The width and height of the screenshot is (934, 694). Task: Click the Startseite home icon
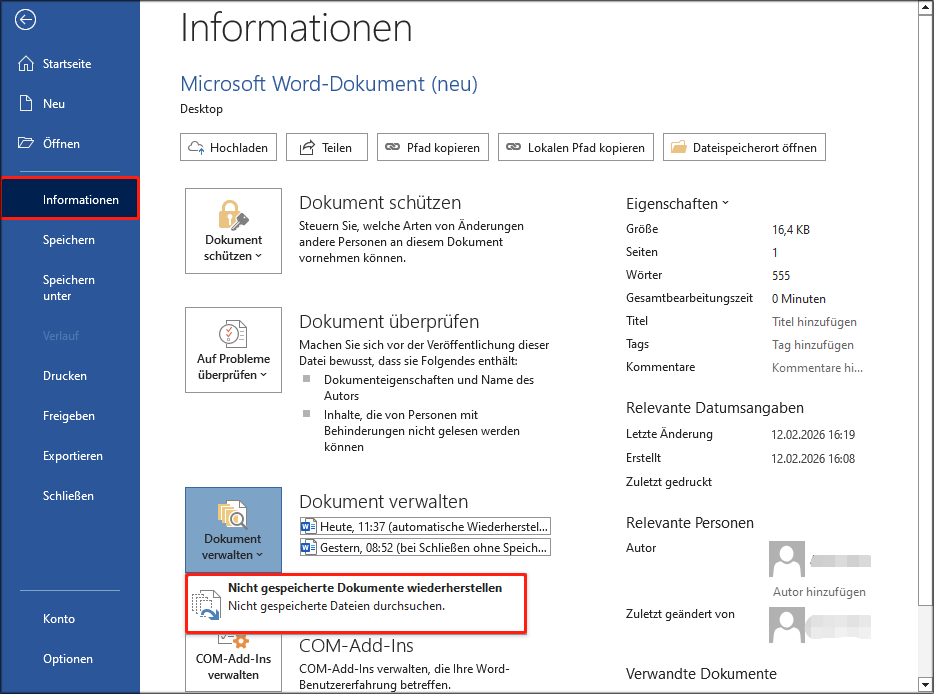click(x=26, y=63)
